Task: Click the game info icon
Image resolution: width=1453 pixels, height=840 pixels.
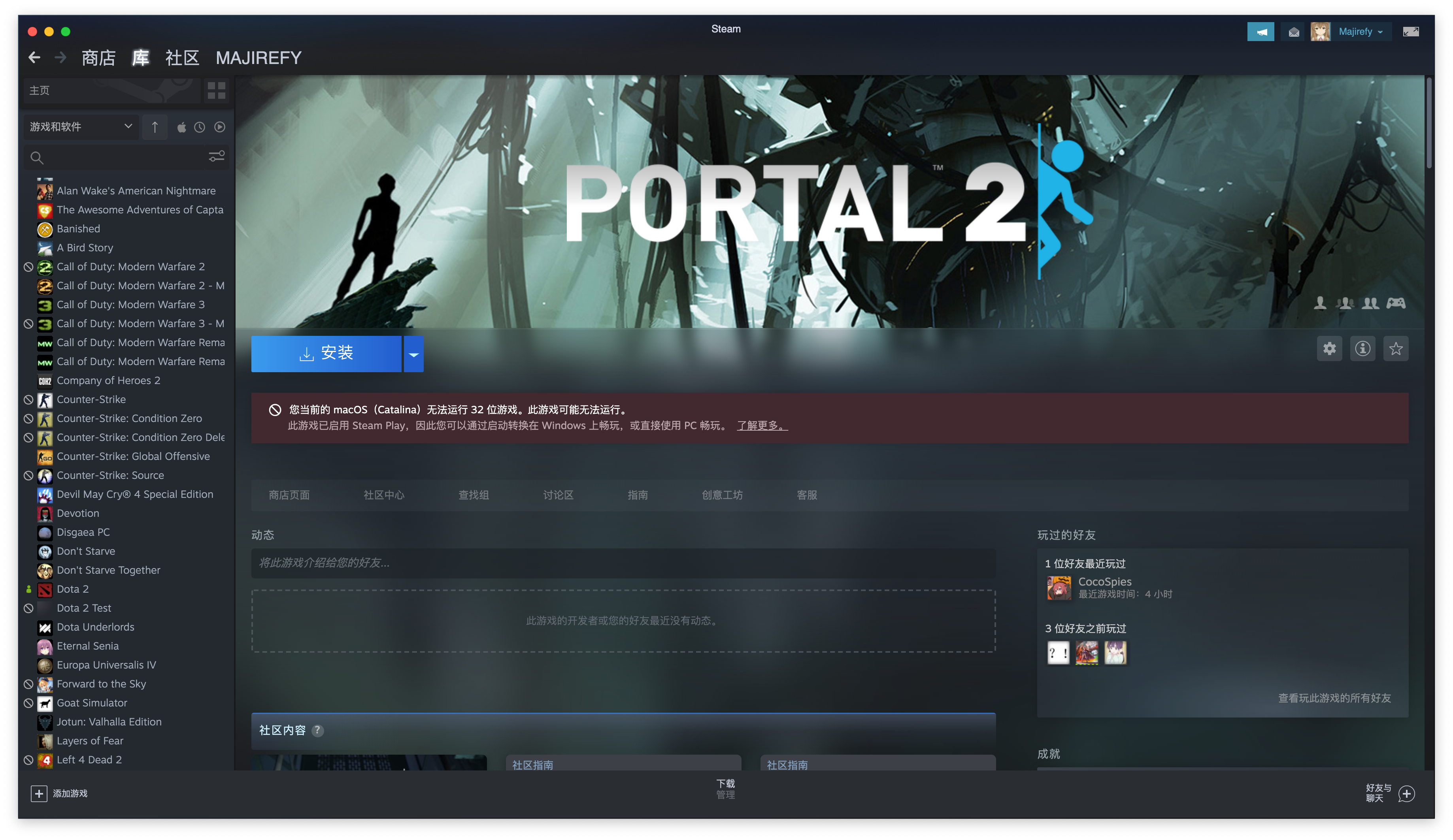Action: 1362,349
